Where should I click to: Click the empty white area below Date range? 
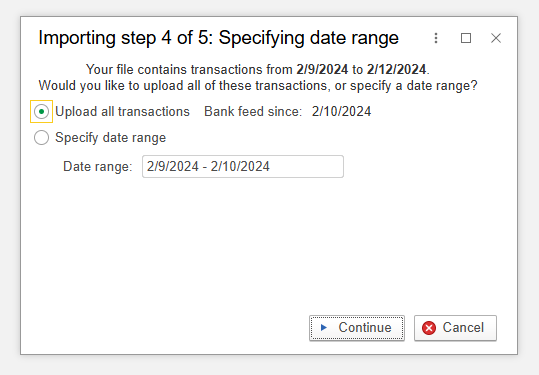coord(268,244)
